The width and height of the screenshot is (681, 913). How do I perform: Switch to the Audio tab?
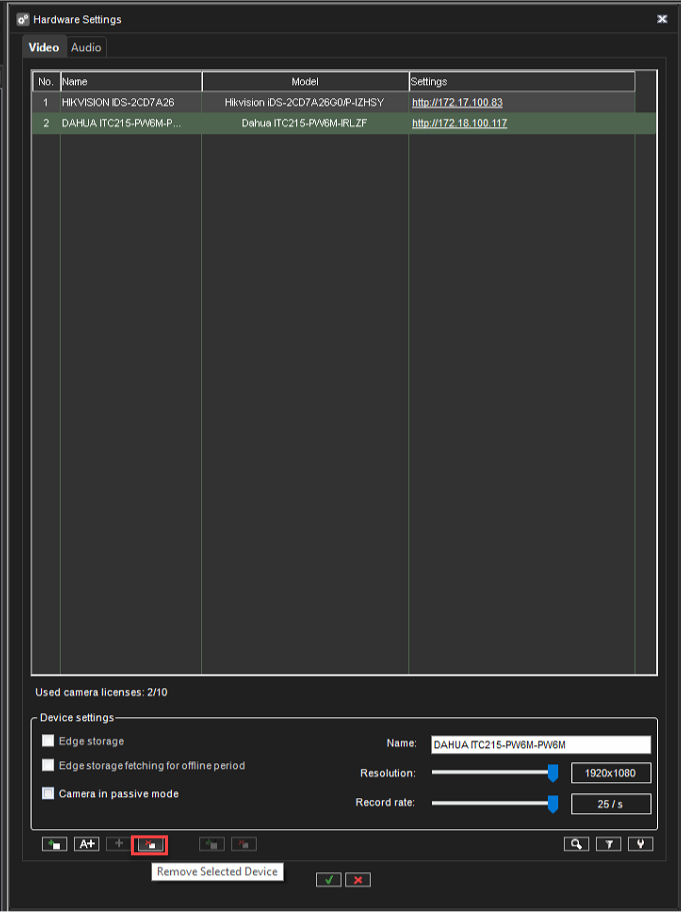tap(86, 48)
